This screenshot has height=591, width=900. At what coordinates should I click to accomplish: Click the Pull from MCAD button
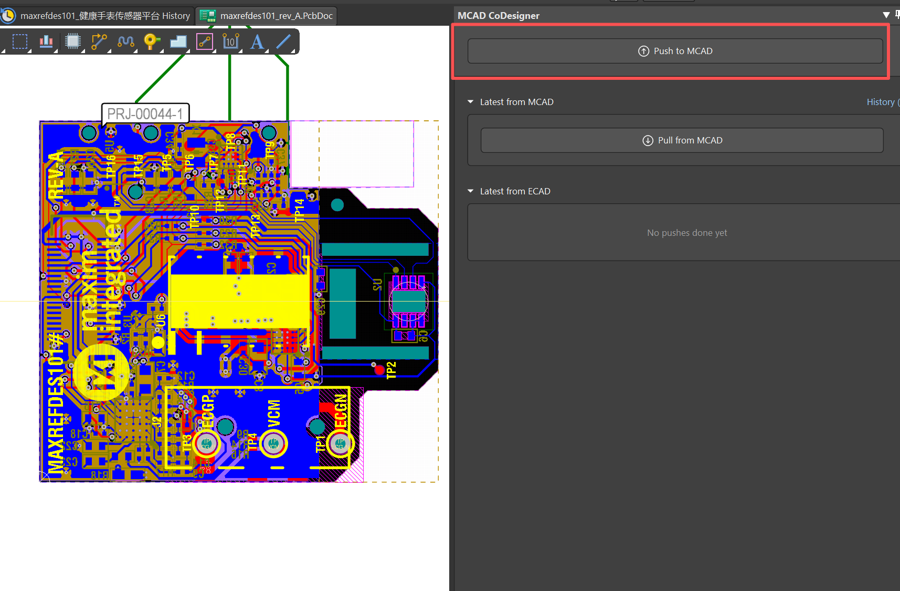(x=682, y=141)
